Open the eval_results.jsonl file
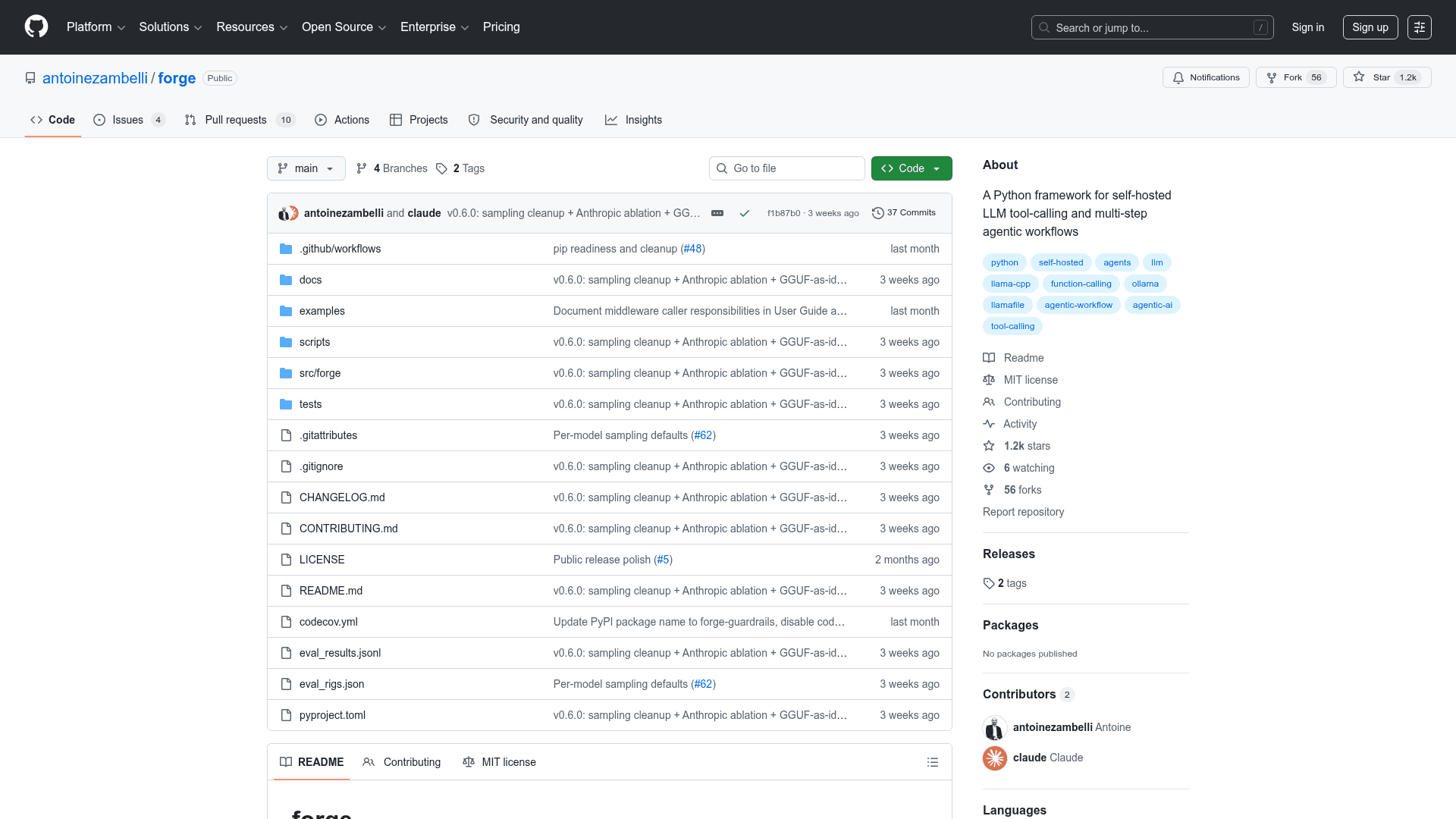 [x=340, y=653]
